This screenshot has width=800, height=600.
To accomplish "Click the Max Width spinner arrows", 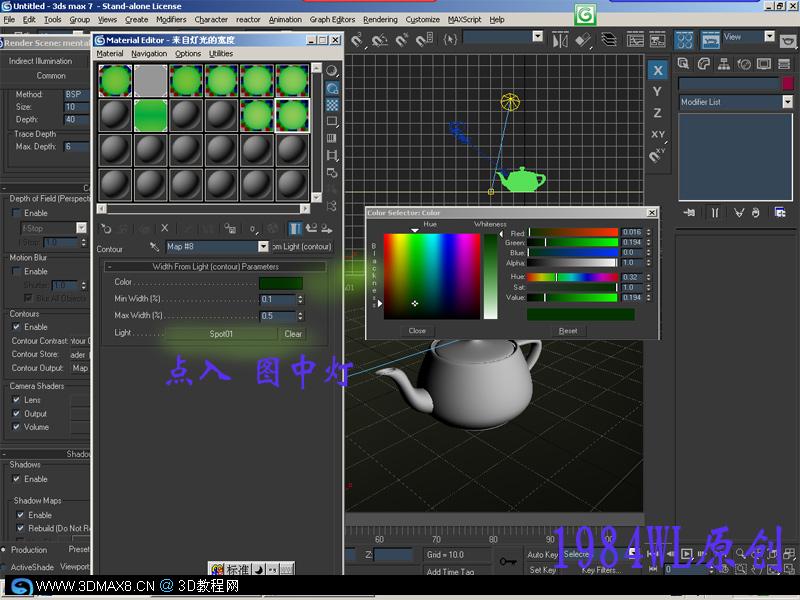I will pyautogui.click(x=301, y=316).
